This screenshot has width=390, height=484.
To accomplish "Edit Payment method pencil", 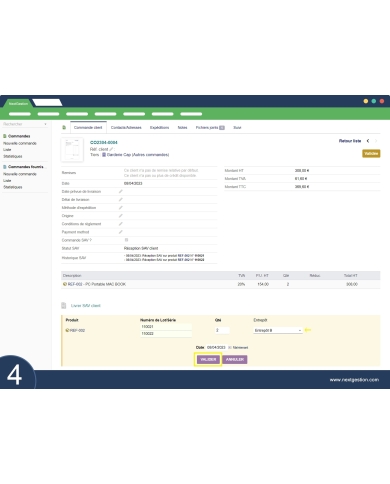I will pos(121,232).
